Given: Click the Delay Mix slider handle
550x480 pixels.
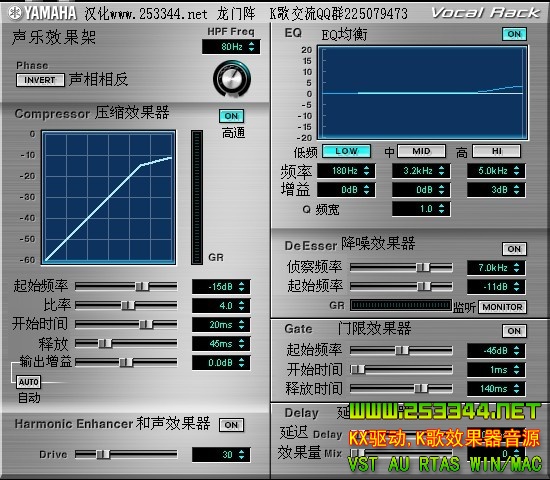Looking at the screenshot, I should pyautogui.click(x=358, y=453).
